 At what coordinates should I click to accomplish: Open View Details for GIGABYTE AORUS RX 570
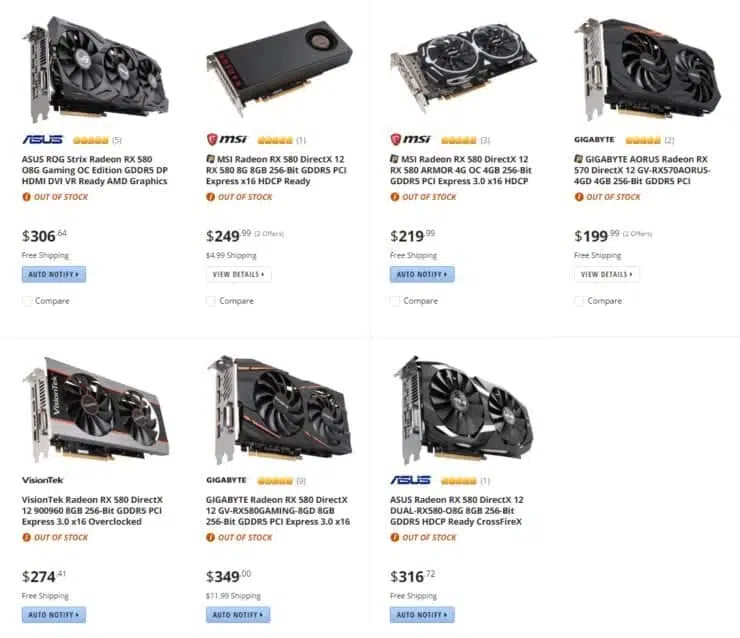(606, 274)
